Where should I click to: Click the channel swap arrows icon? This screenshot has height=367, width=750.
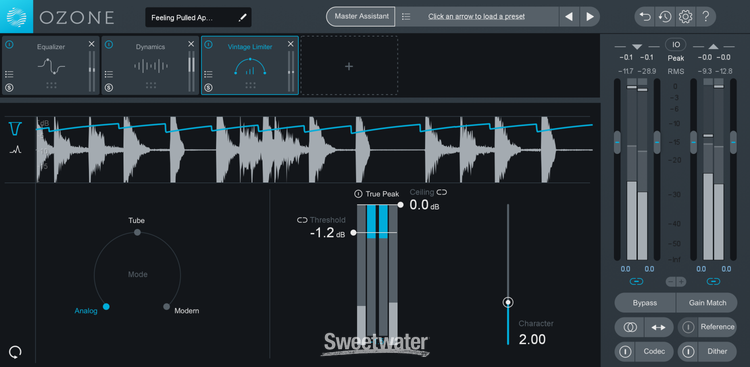(x=659, y=327)
